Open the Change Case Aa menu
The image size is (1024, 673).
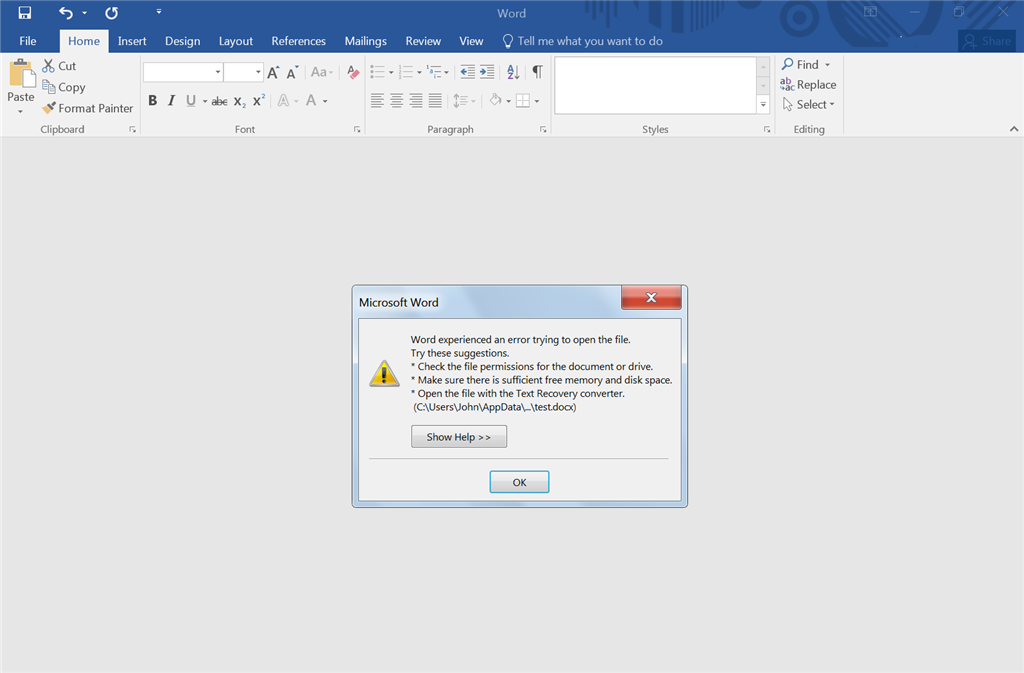click(x=322, y=72)
